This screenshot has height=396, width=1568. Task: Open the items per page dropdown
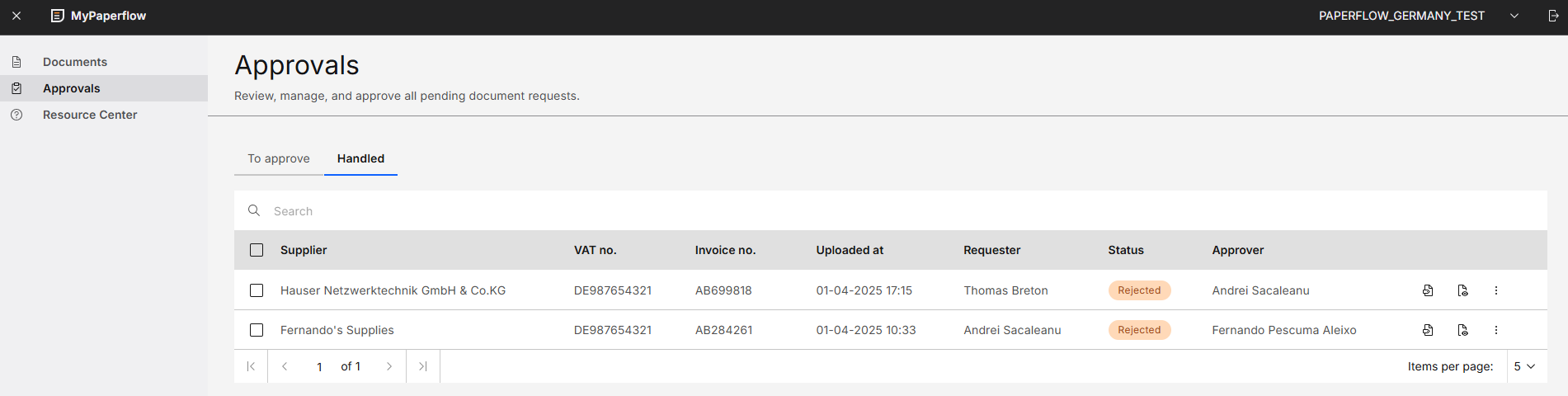(1524, 366)
